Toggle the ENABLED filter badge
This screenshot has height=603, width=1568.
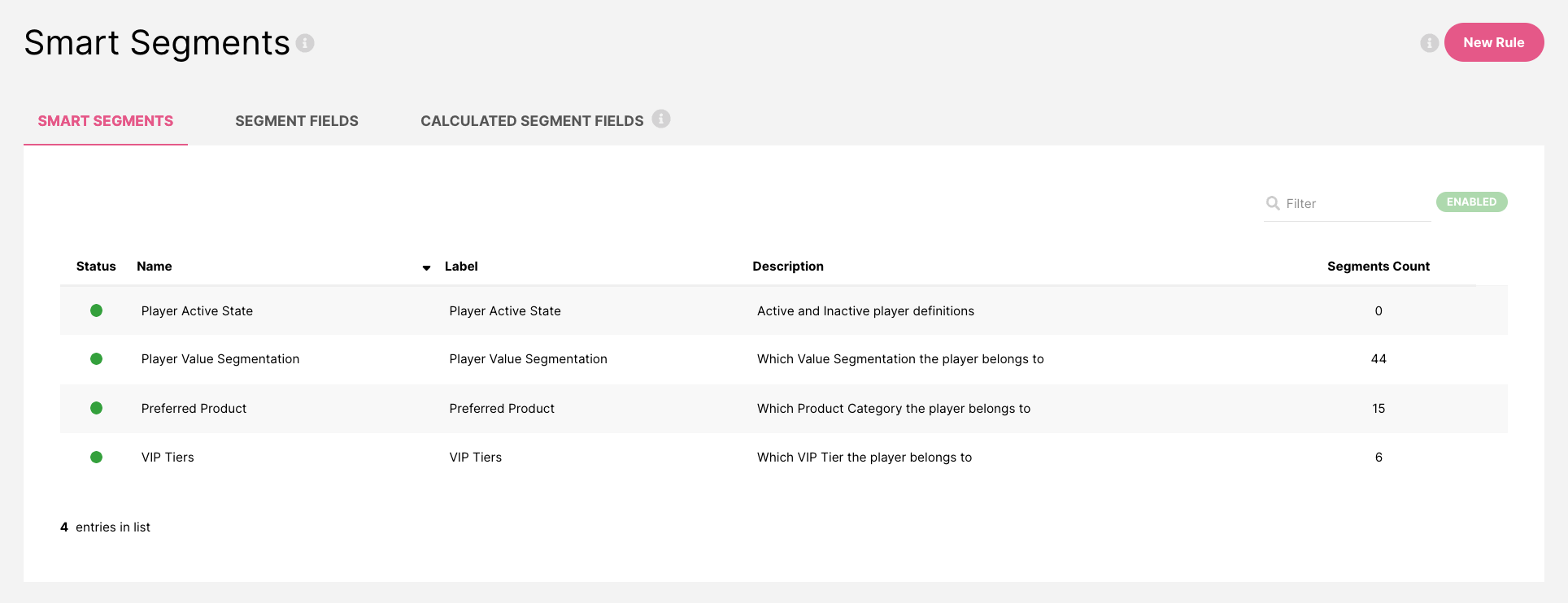coord(1471,202)
